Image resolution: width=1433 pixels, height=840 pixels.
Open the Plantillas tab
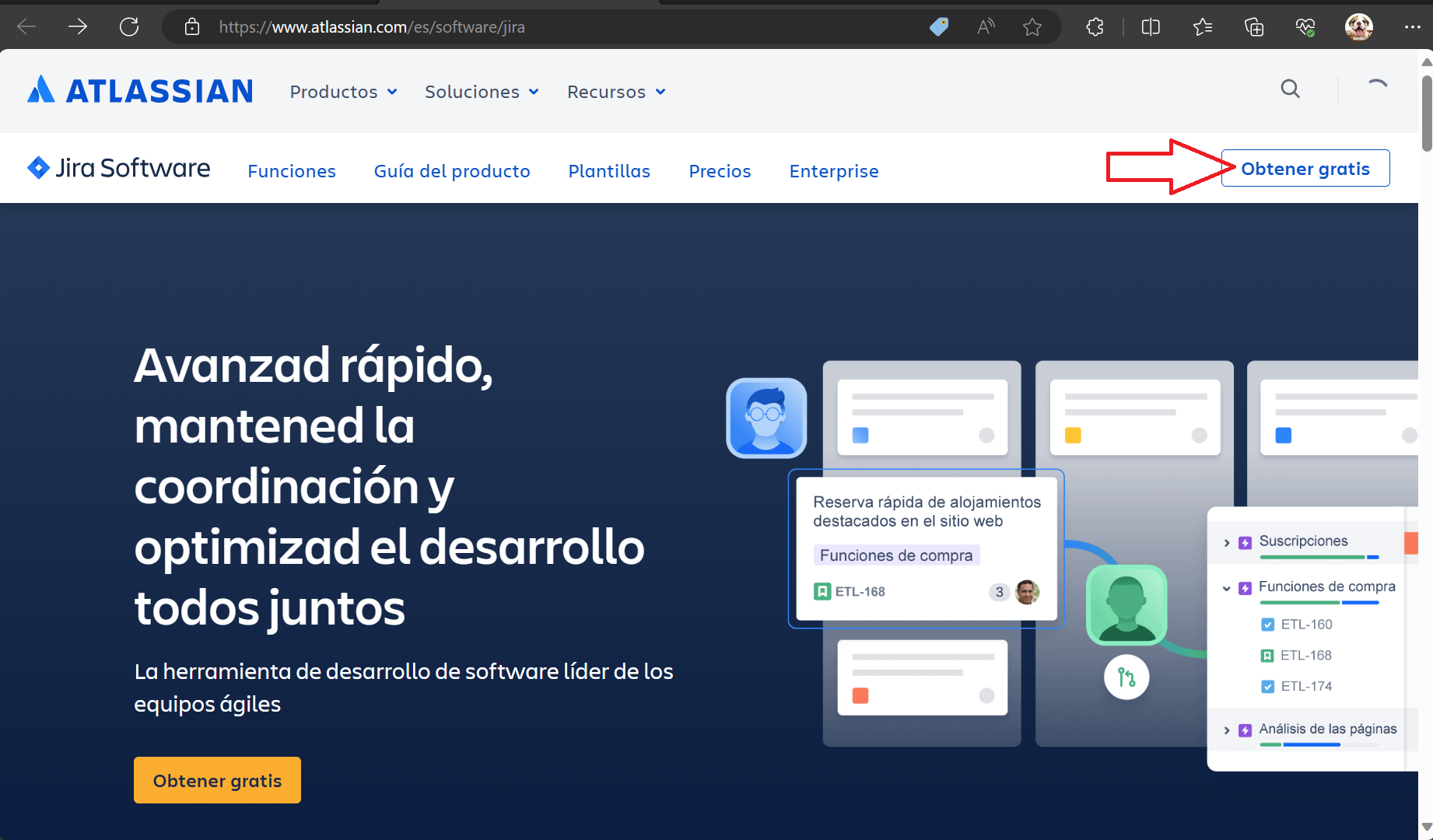pyautogui.click(x=609, y=171)
